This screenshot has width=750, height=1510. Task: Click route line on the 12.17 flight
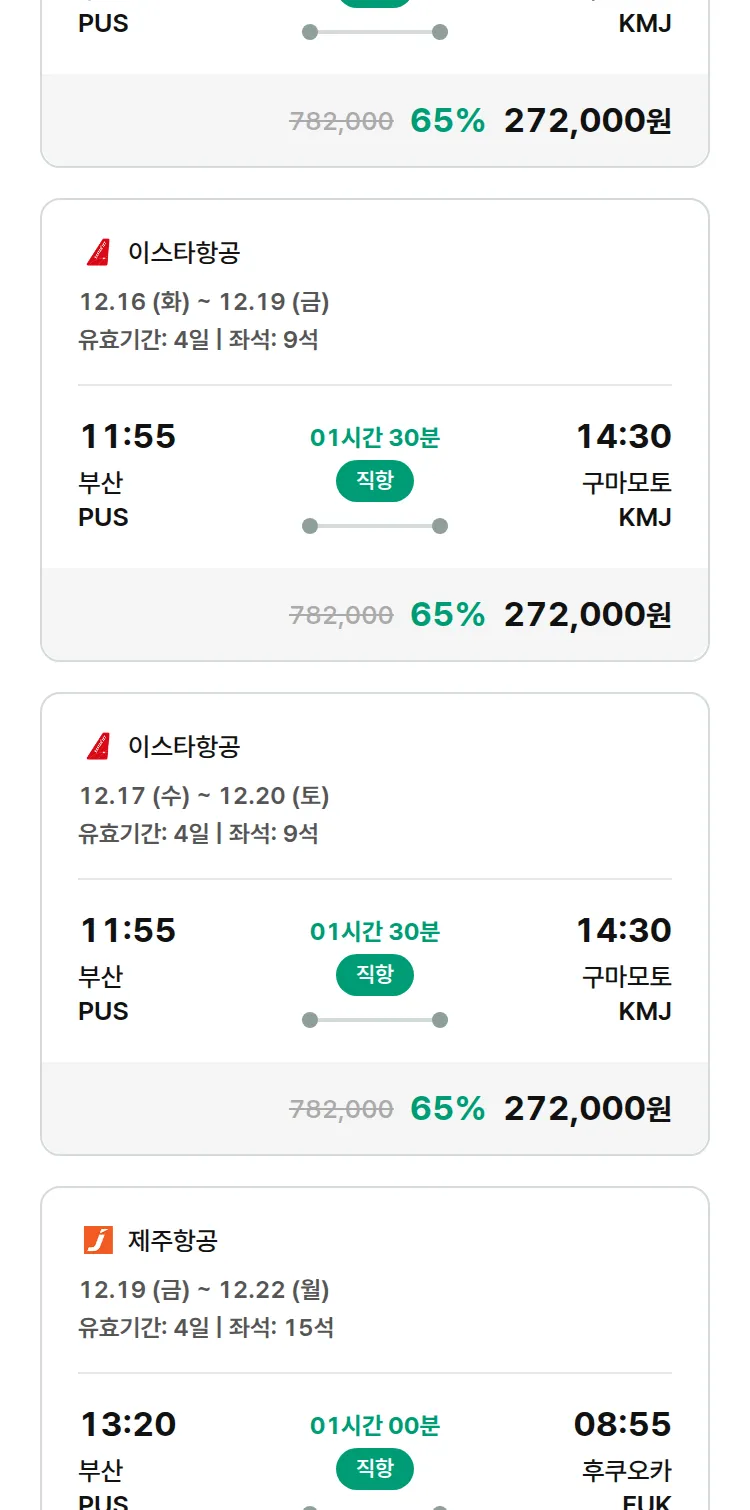point(375,1020)
